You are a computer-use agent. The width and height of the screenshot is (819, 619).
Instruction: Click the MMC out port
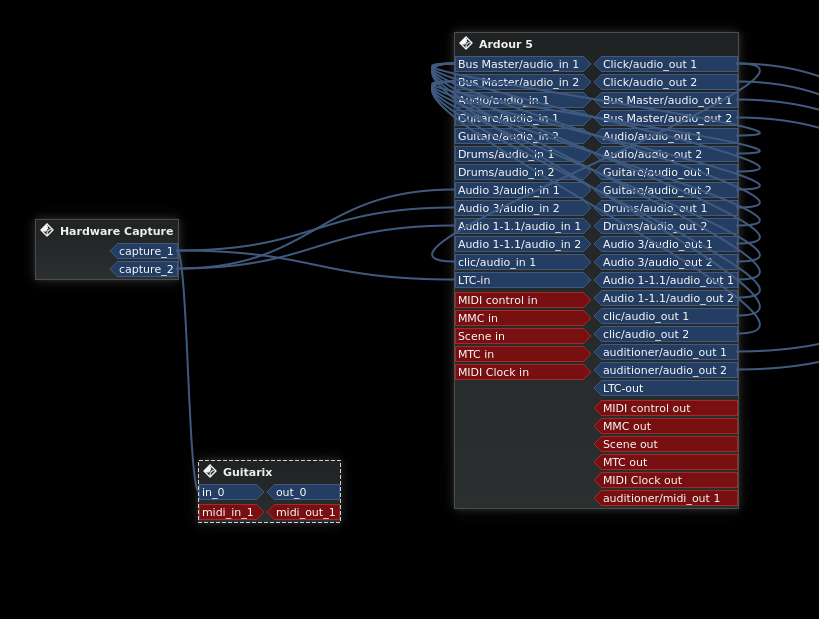[x=666, y=426]
